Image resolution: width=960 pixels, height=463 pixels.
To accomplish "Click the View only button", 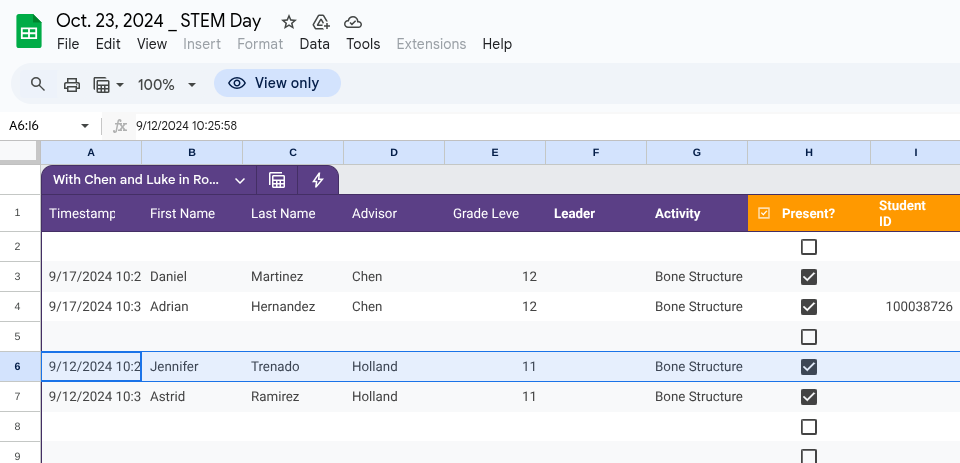I will pos(277,83).
